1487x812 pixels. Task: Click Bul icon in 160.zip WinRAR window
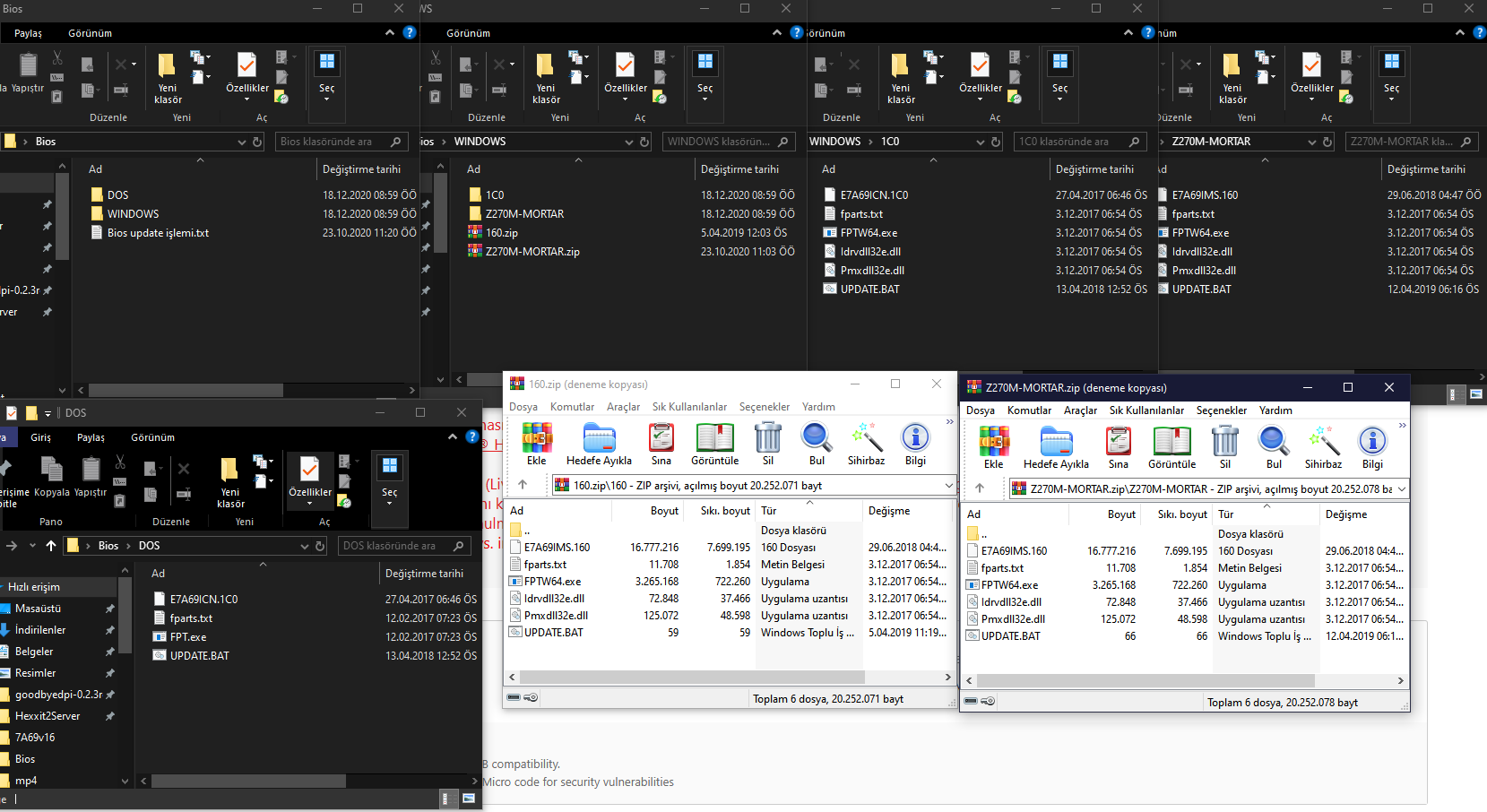(x=817, y=444)
